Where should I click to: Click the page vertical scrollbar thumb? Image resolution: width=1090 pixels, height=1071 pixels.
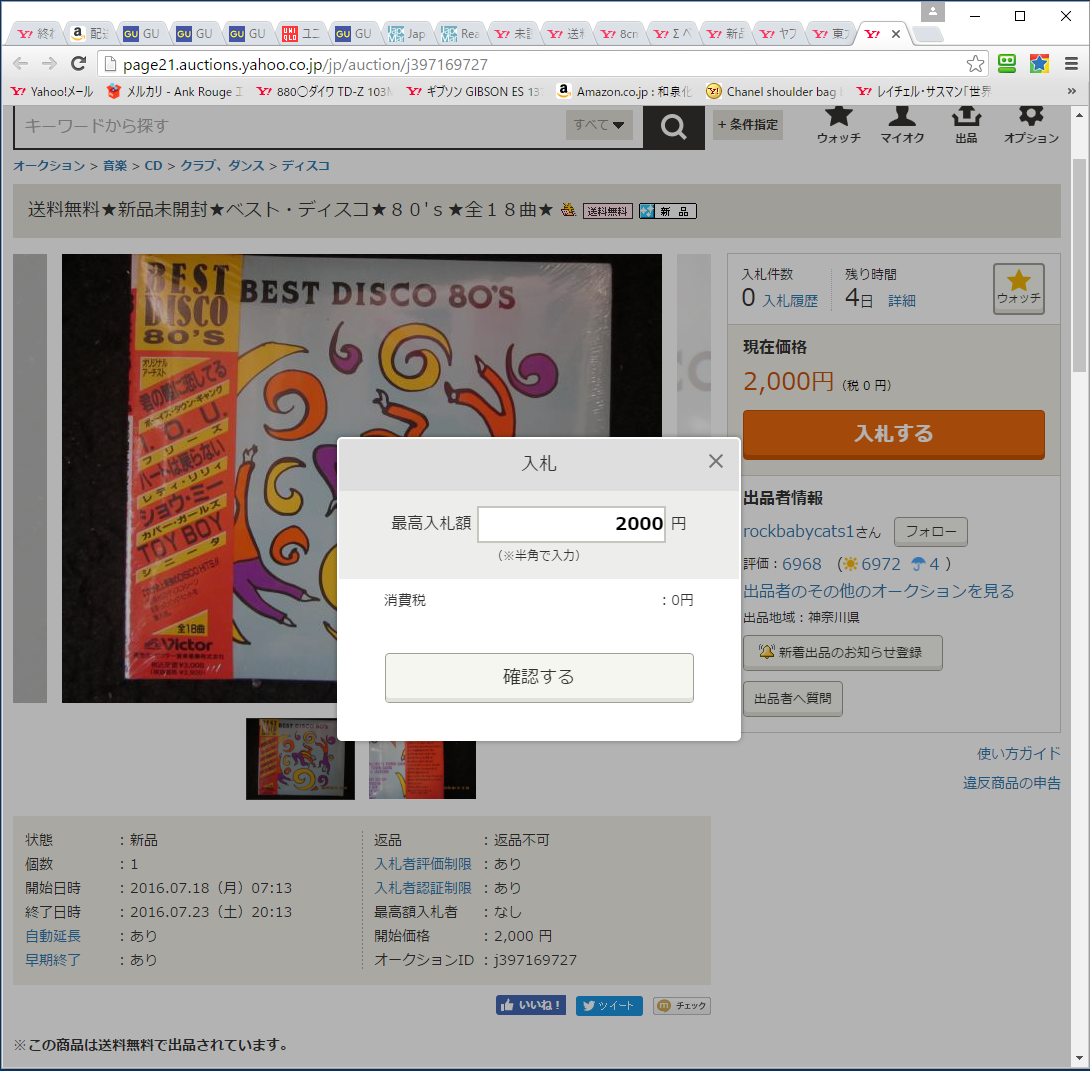(x=1079, y=265)
